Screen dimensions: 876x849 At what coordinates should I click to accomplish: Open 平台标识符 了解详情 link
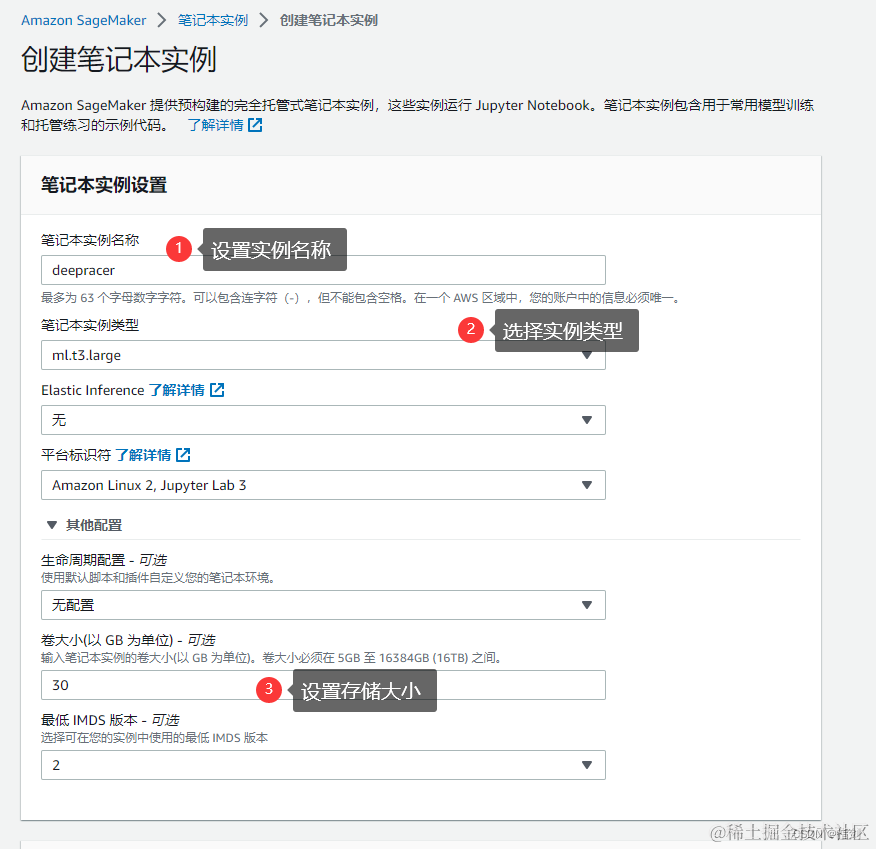[143, 455]
